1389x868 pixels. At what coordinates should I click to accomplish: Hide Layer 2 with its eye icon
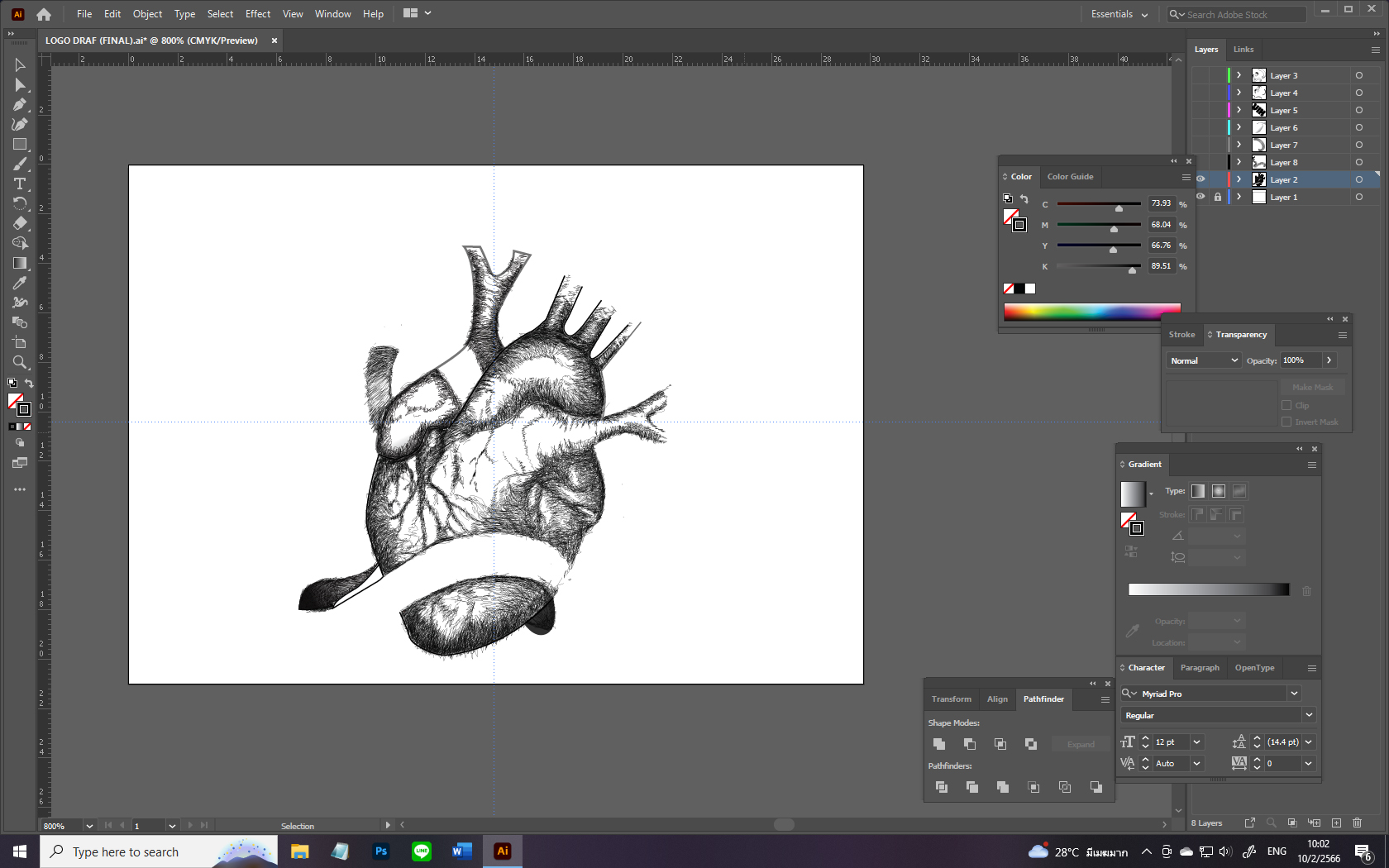tap(1200, 179)
